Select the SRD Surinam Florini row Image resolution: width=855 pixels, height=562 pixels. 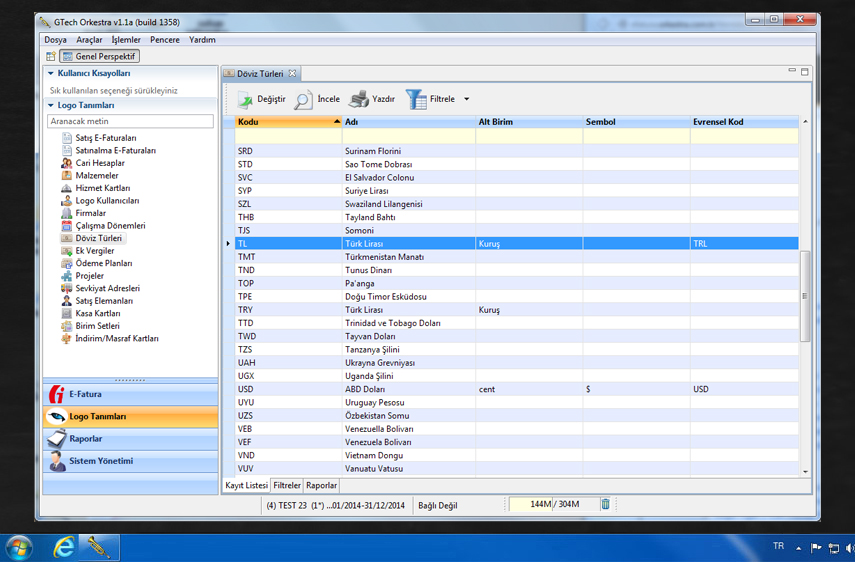tap(517, 151)
